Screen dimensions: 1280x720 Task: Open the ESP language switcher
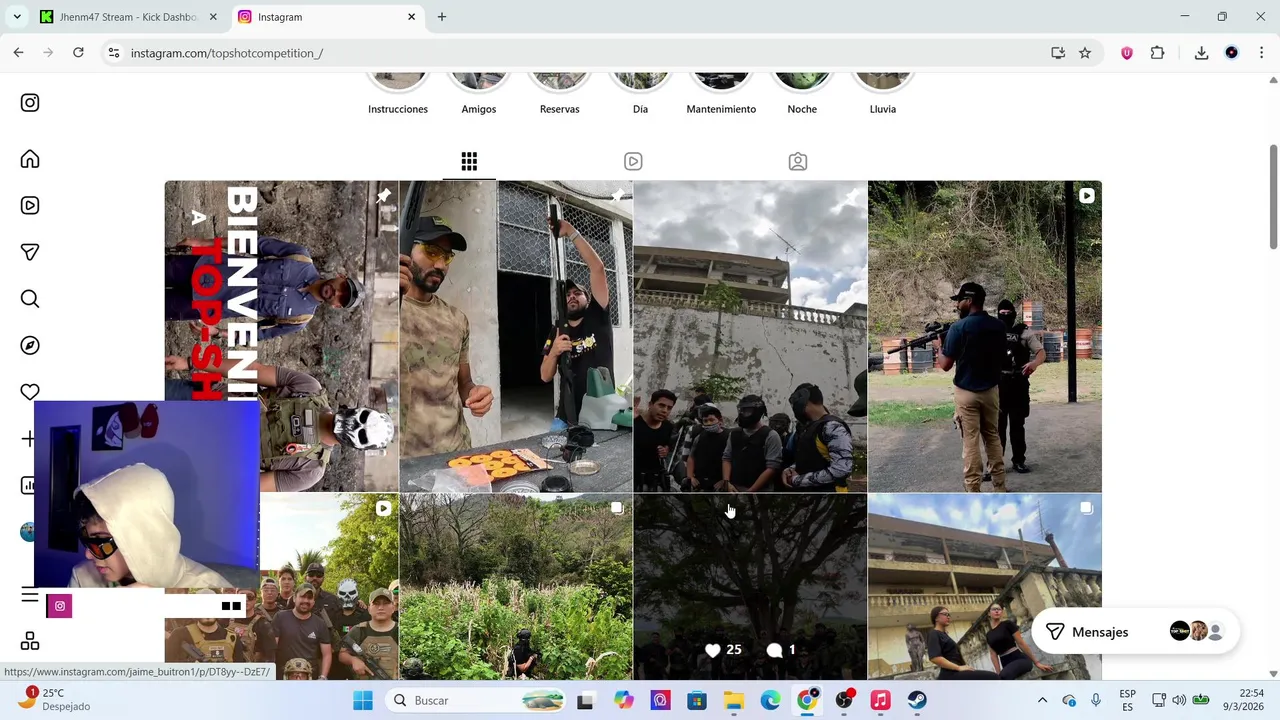pyautogui.click(x=1127, y=700)
